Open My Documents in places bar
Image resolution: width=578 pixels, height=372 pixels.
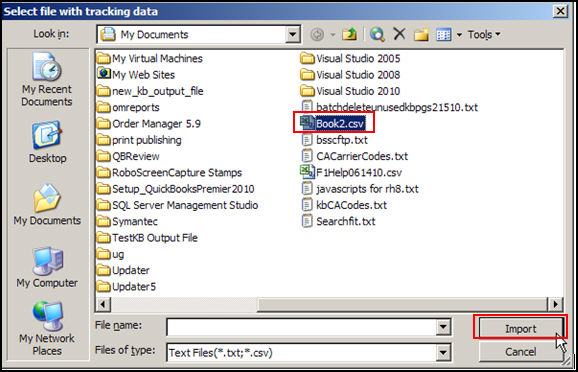[47, 205]
